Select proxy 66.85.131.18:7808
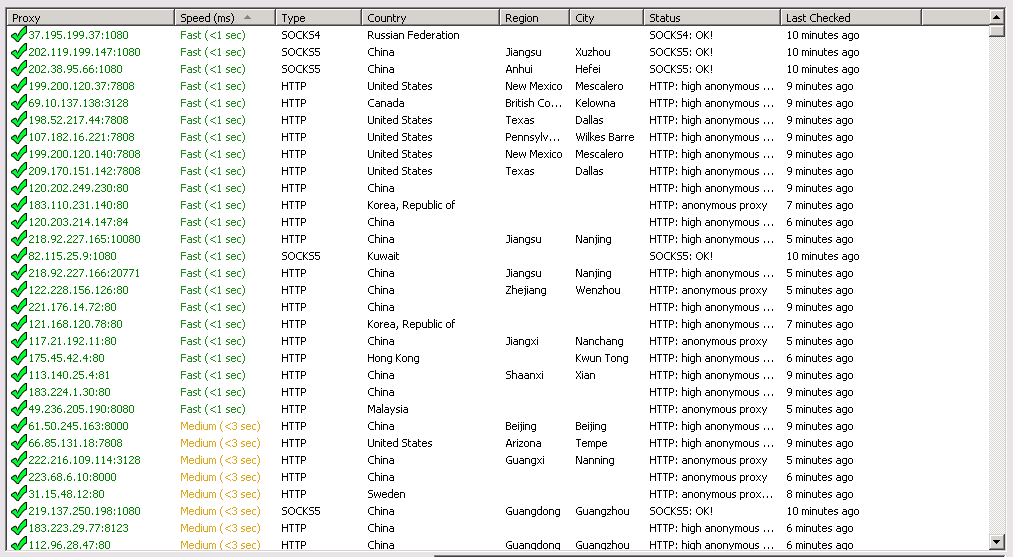The image size is (1013, 557). [x=76, y=443]
